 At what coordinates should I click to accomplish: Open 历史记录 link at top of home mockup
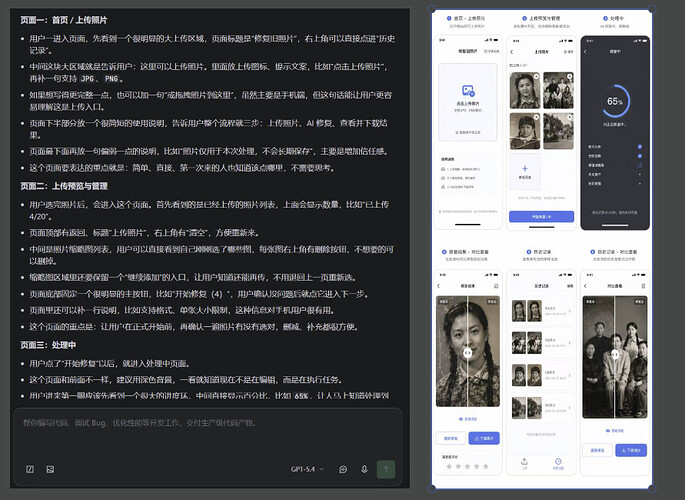point(492,52)
